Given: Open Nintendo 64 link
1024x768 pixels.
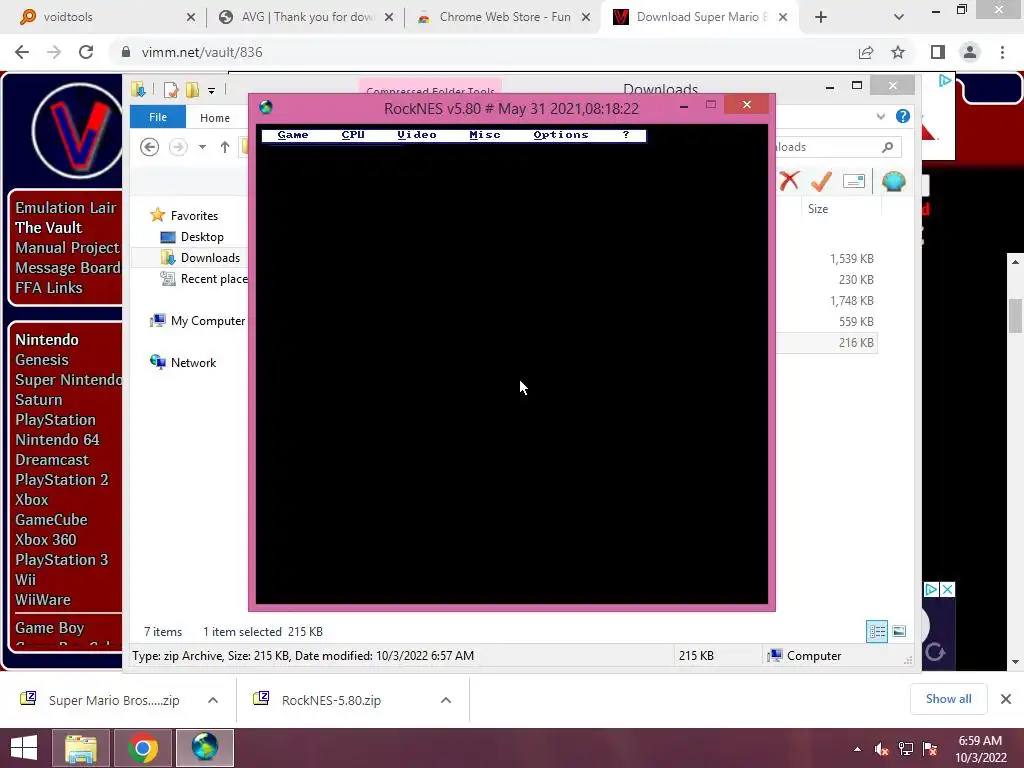Looking at the screenshot, I should point(57,440).
